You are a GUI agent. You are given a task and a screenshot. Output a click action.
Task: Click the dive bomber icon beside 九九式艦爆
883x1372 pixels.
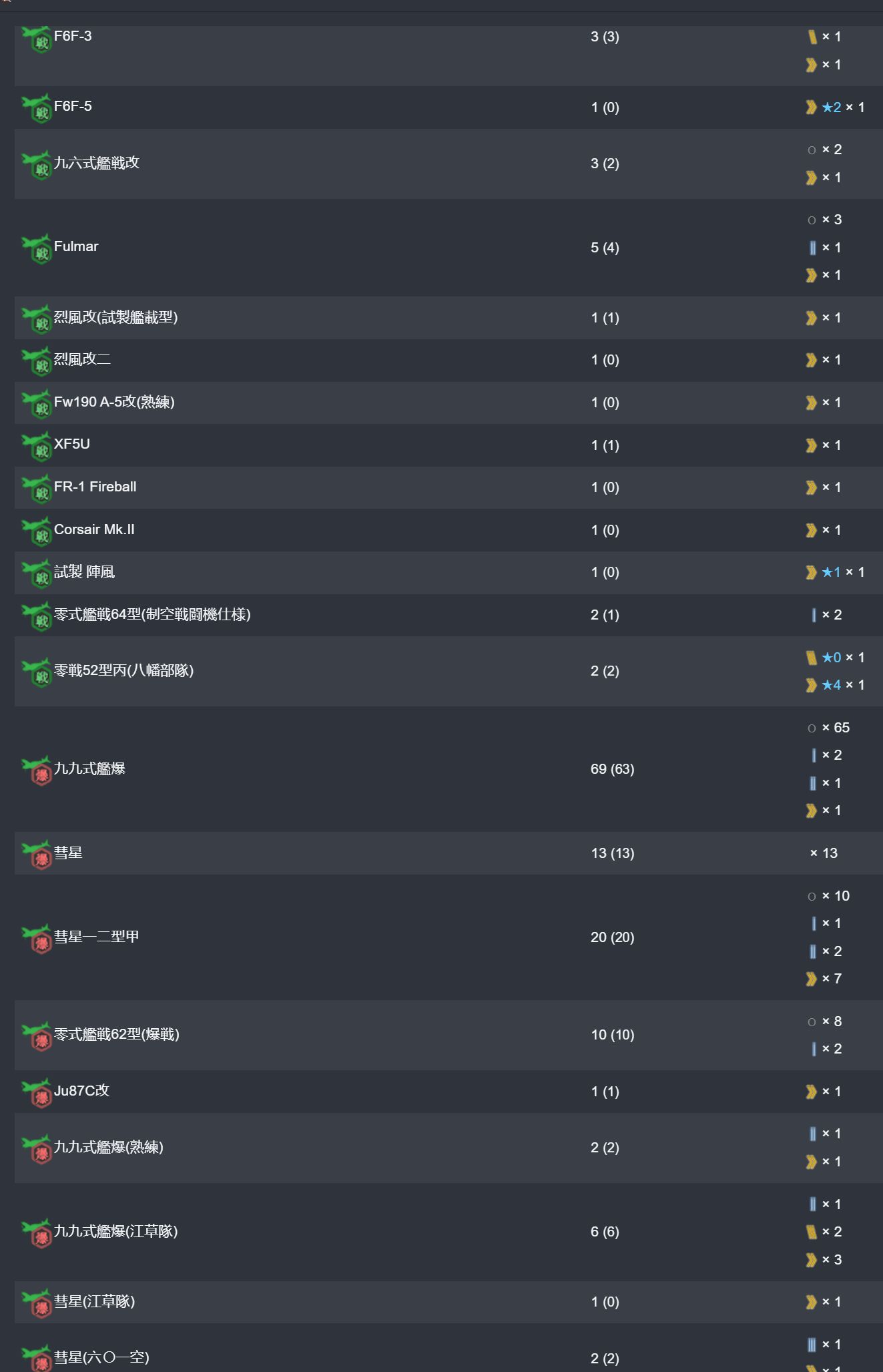coord(37,771)
